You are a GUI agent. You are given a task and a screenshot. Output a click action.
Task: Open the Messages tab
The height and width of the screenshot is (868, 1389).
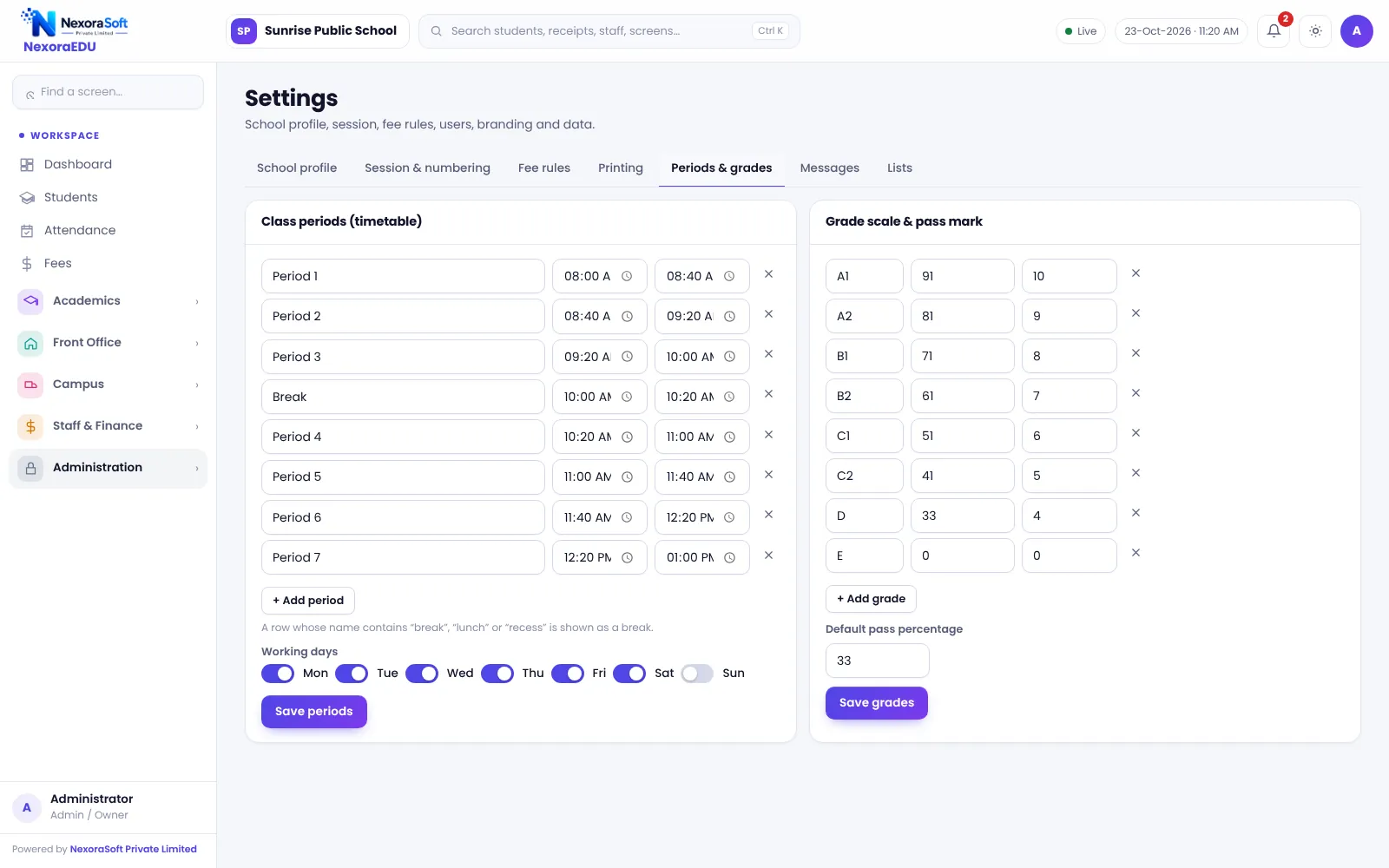830,168
